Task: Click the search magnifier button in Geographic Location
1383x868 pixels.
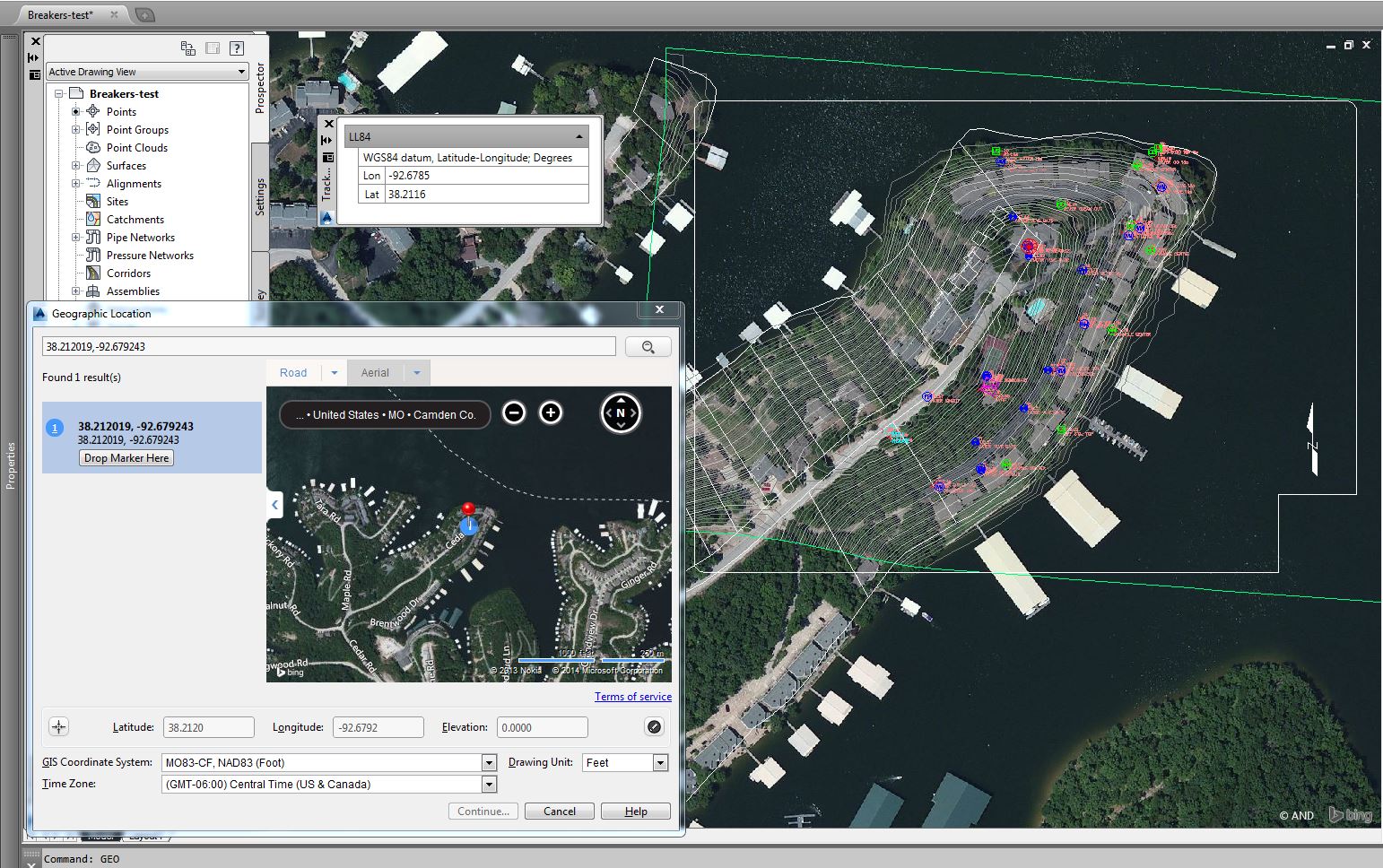Action: pos(648,347)
